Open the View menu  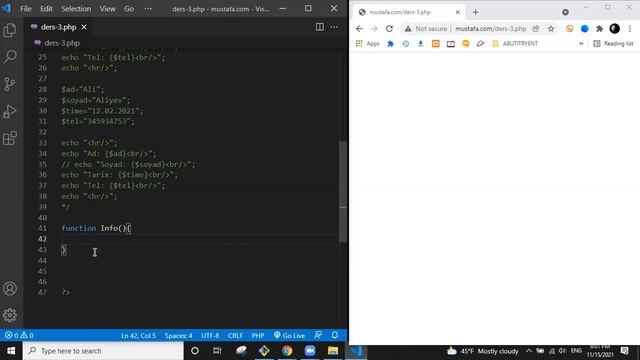pos(107,9)
